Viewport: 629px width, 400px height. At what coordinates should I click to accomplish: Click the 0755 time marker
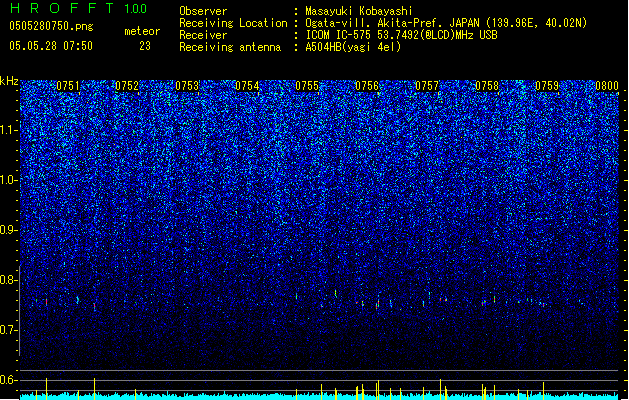(307, 86)
